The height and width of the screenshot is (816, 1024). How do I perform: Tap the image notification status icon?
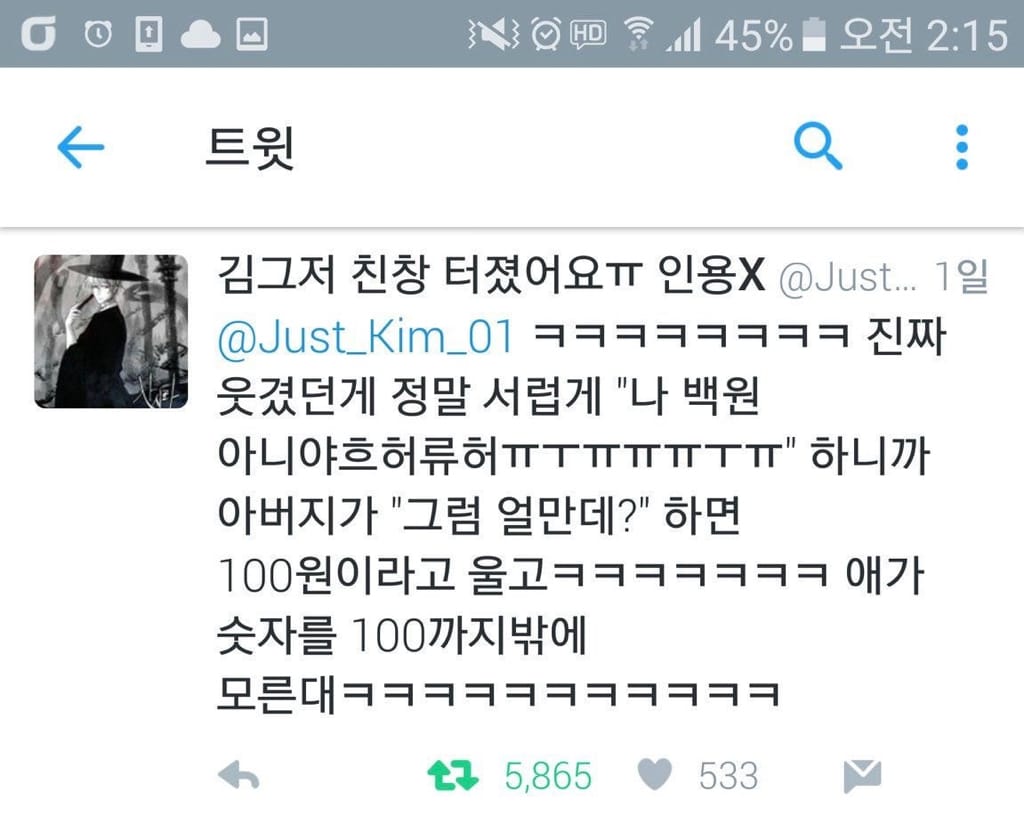pos(251,34)
